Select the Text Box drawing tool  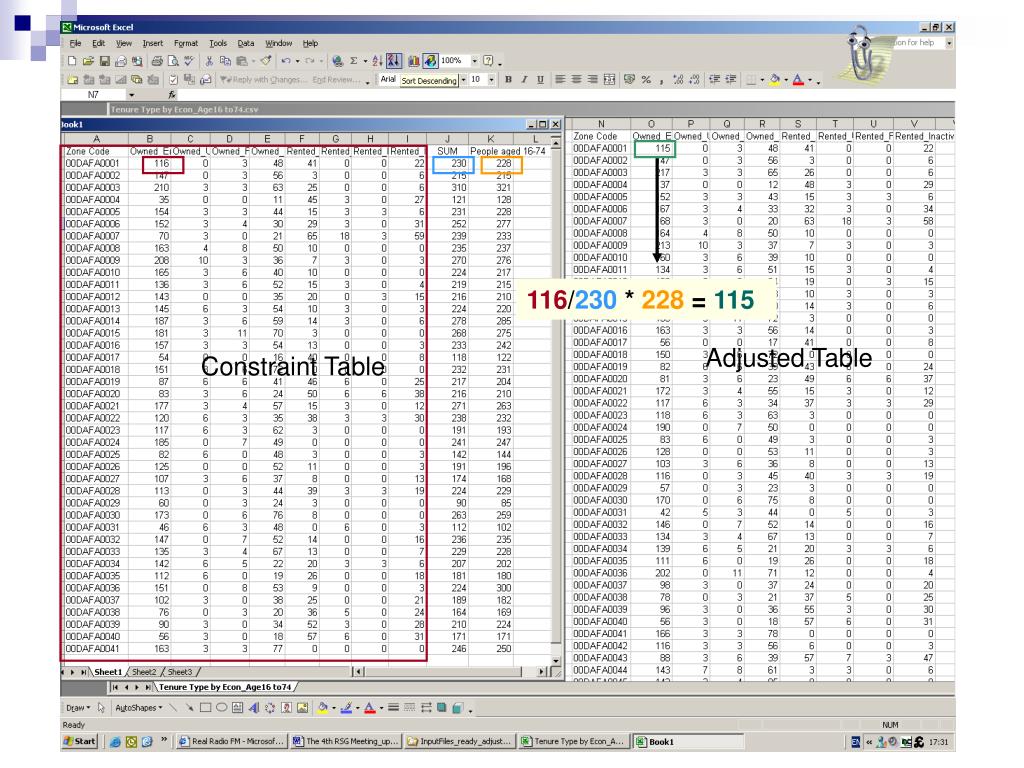tap(237, 708)
